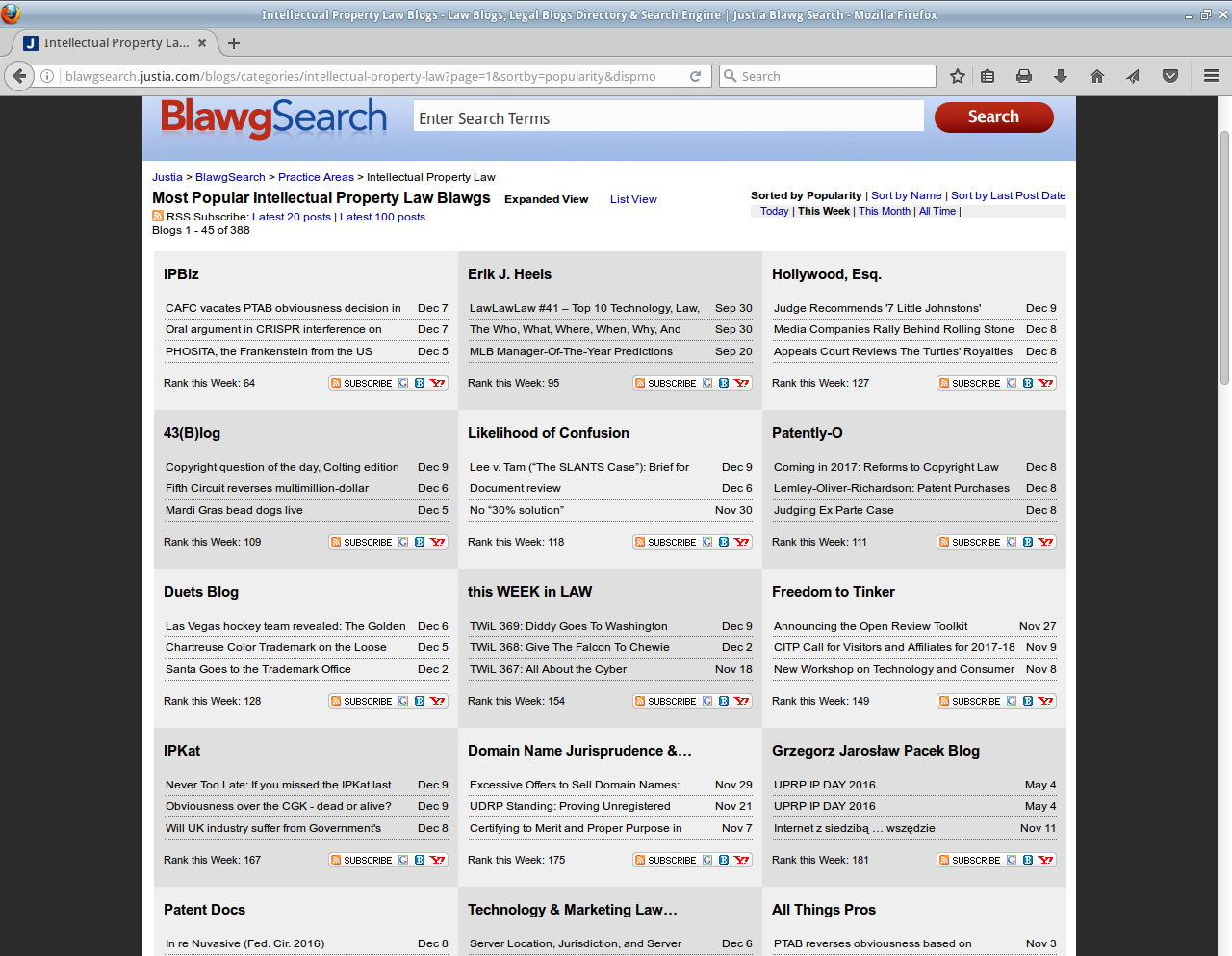Subscribe to Duets Blog via Google icon
This screenshot has width=1232, height=956.
click(403, 701)
